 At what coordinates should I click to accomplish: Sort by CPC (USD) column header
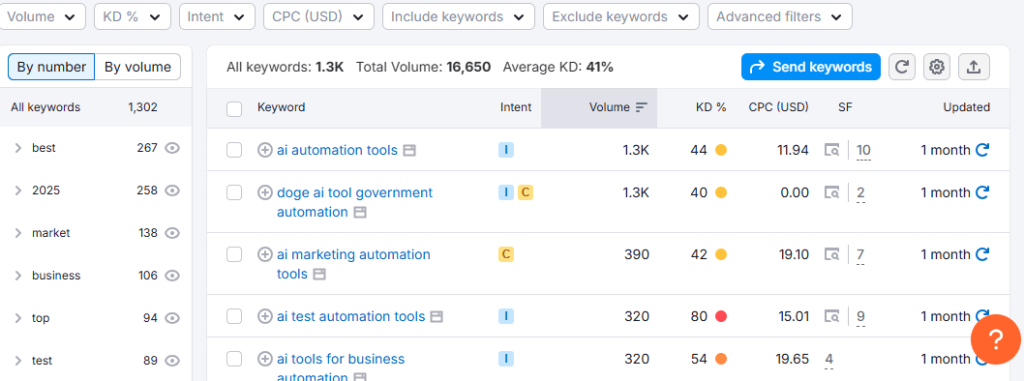(778, 108)
